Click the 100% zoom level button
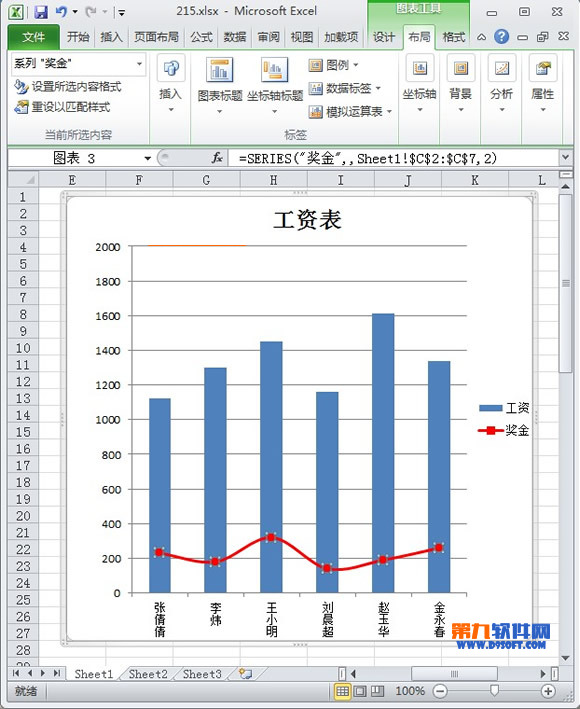 coord(410,691)
